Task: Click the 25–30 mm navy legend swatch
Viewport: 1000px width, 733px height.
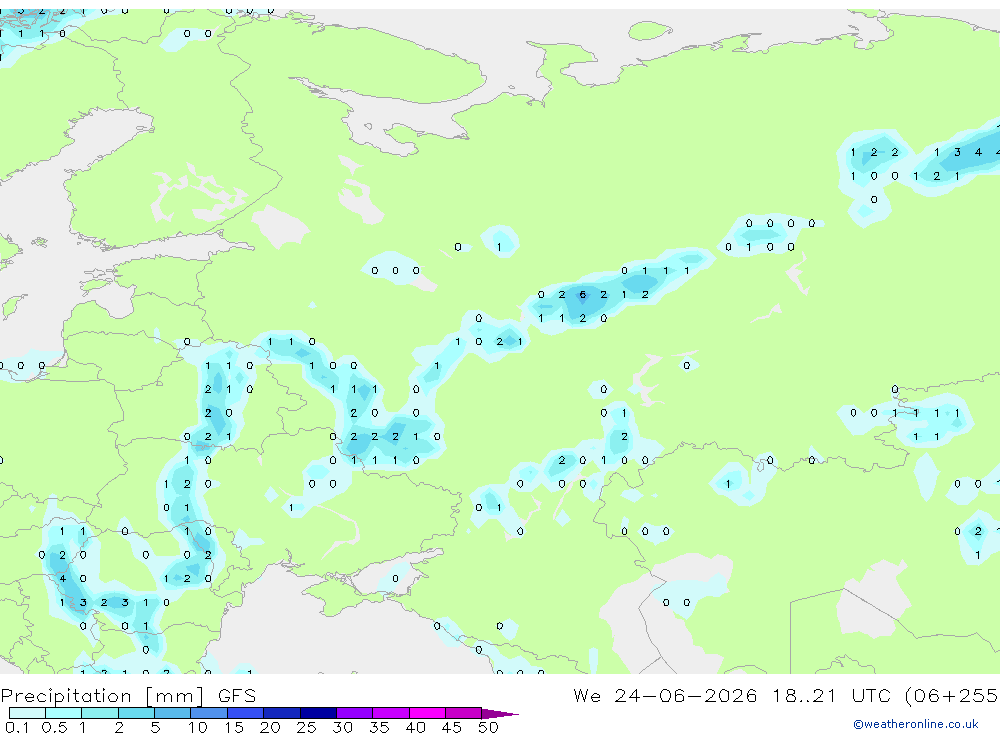Action: [x=318, y=713]
